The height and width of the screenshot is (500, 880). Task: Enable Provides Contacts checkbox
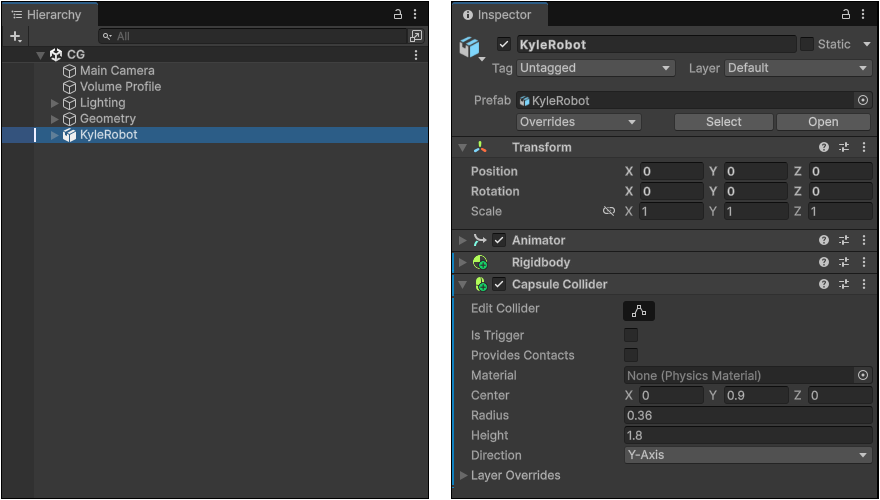tap(631, 355)
